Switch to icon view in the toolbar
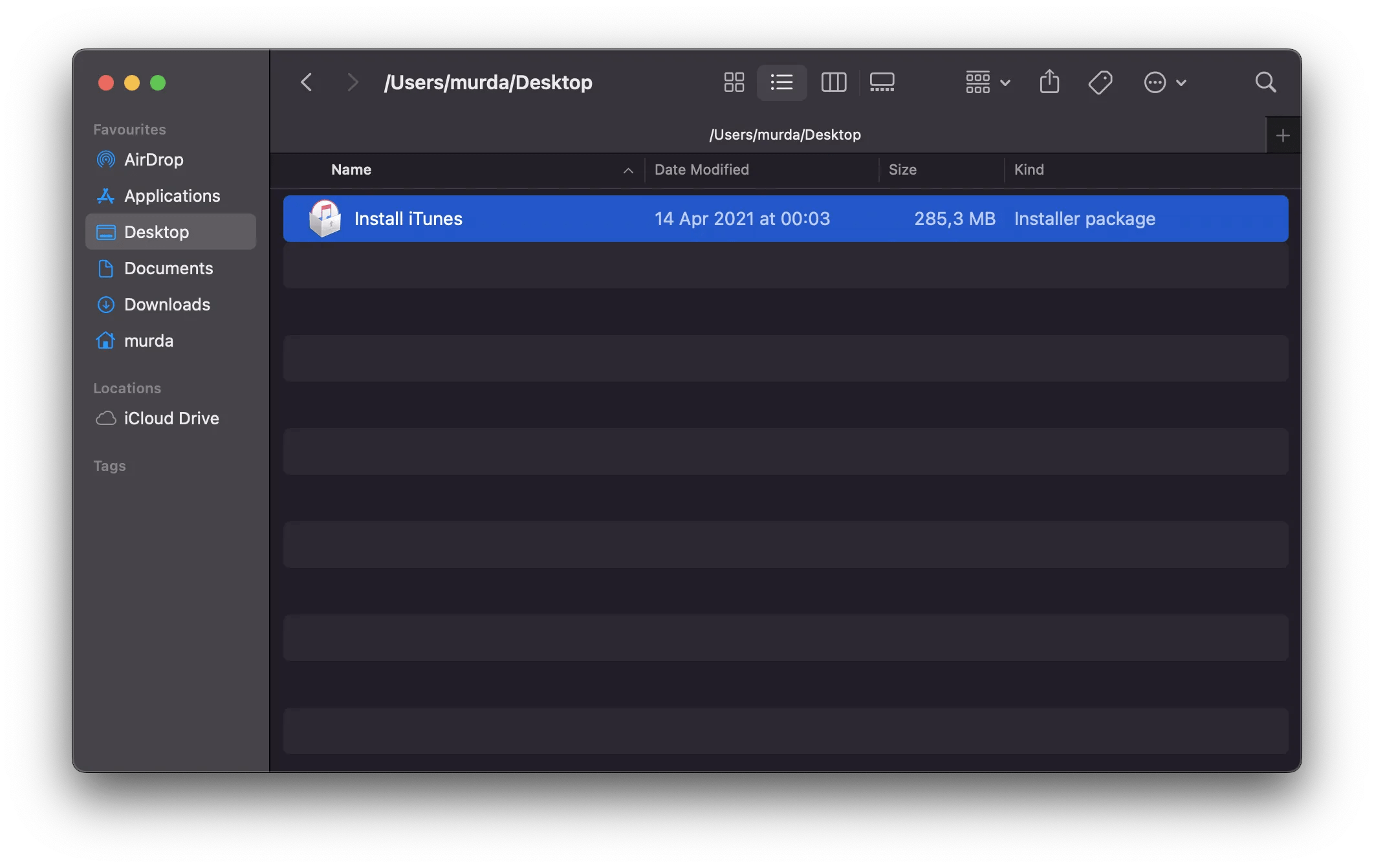Image resolution: width=1374 pixels, height=868 pixels. [x=734, y=82]
